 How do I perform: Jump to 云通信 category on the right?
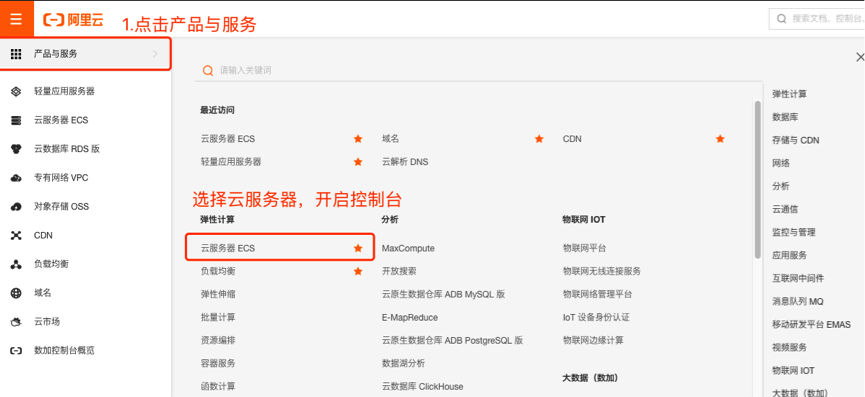[x=785, y=210]
